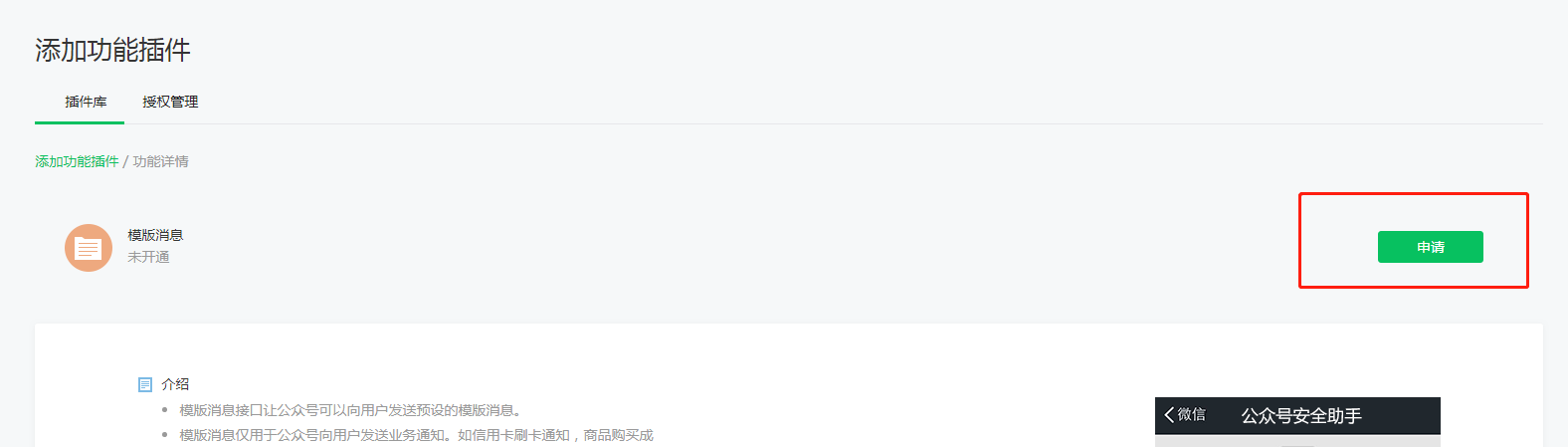Click the first bullet about 发送预设的模版消息
The image size is (1568, 447).
(x=350, y=410)
